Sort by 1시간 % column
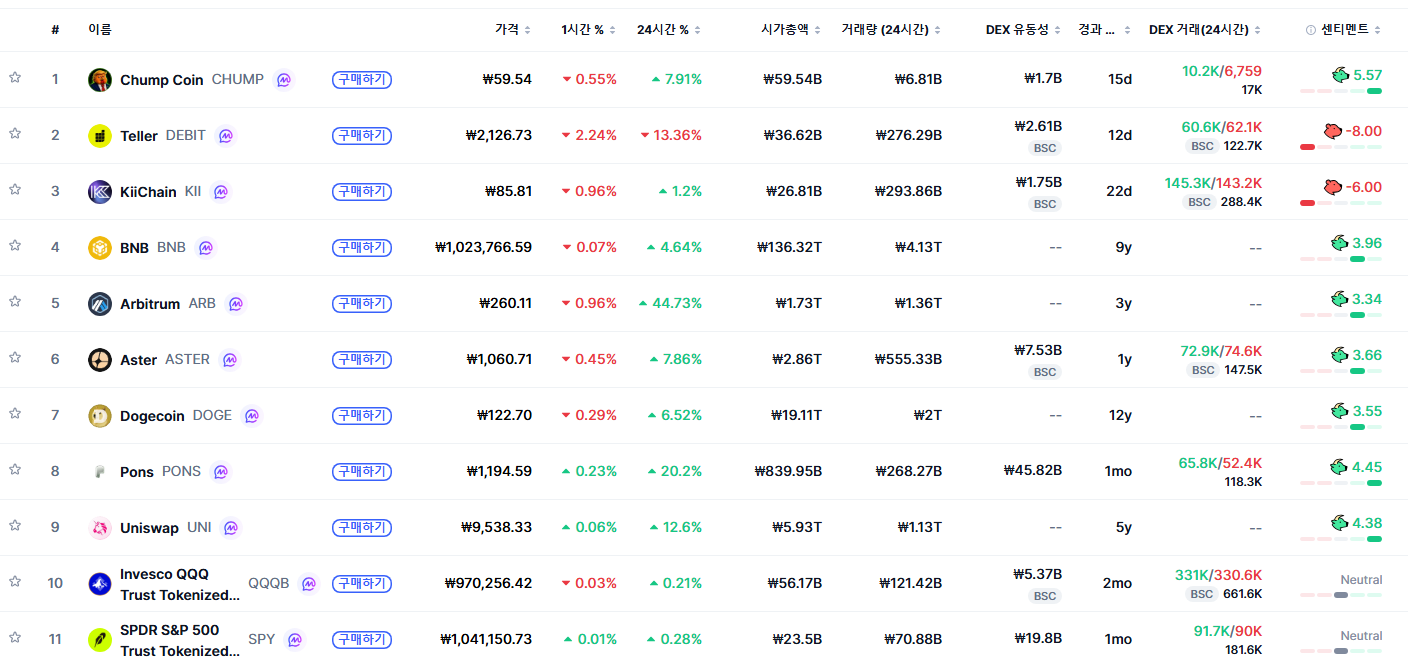1424x660 pixels. pyautogui.click(x=589, y=30)
